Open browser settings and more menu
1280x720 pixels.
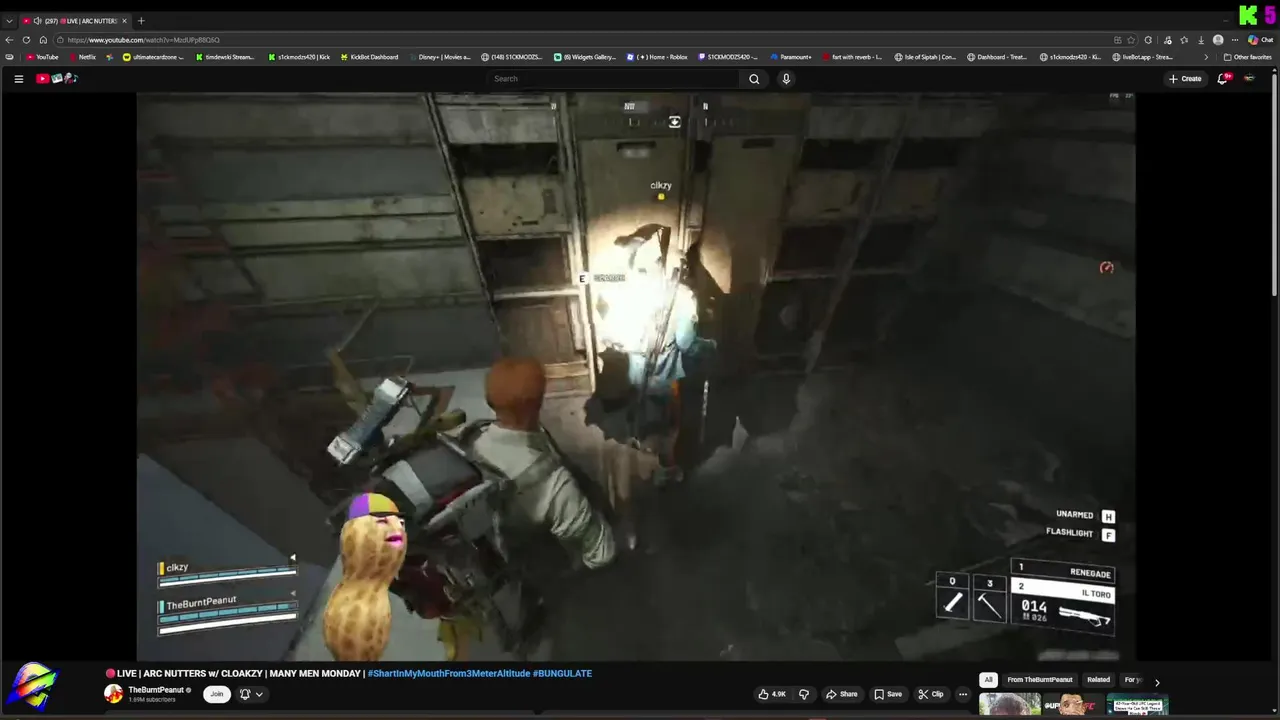coord(1235,40)
